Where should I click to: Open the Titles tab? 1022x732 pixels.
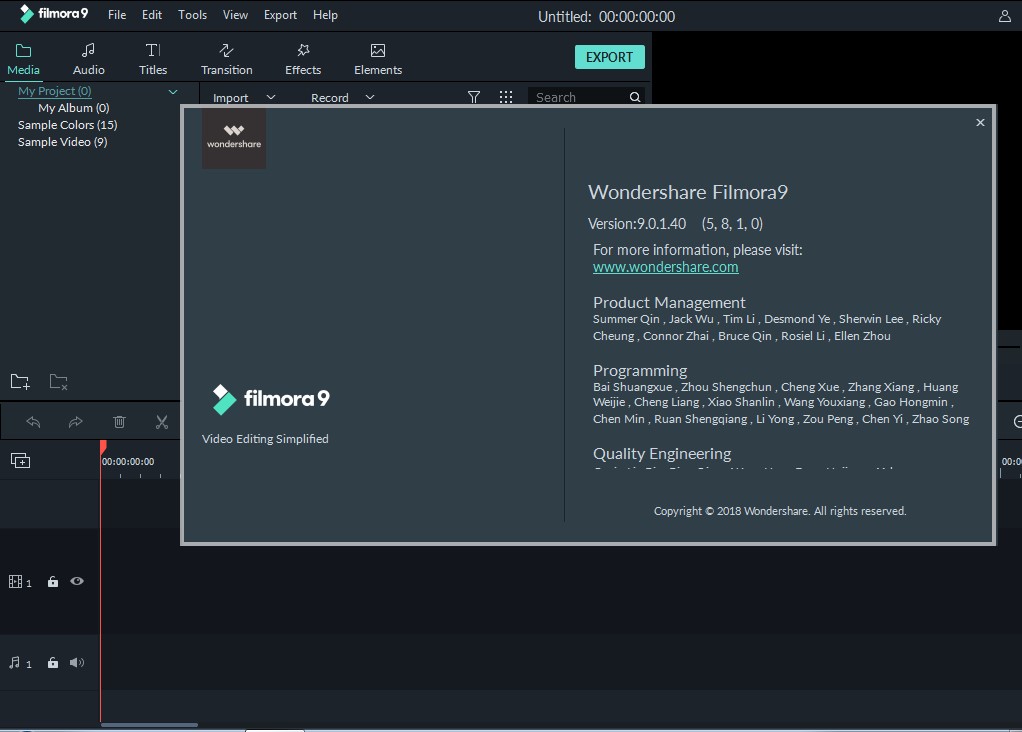[x=153, y=59]
